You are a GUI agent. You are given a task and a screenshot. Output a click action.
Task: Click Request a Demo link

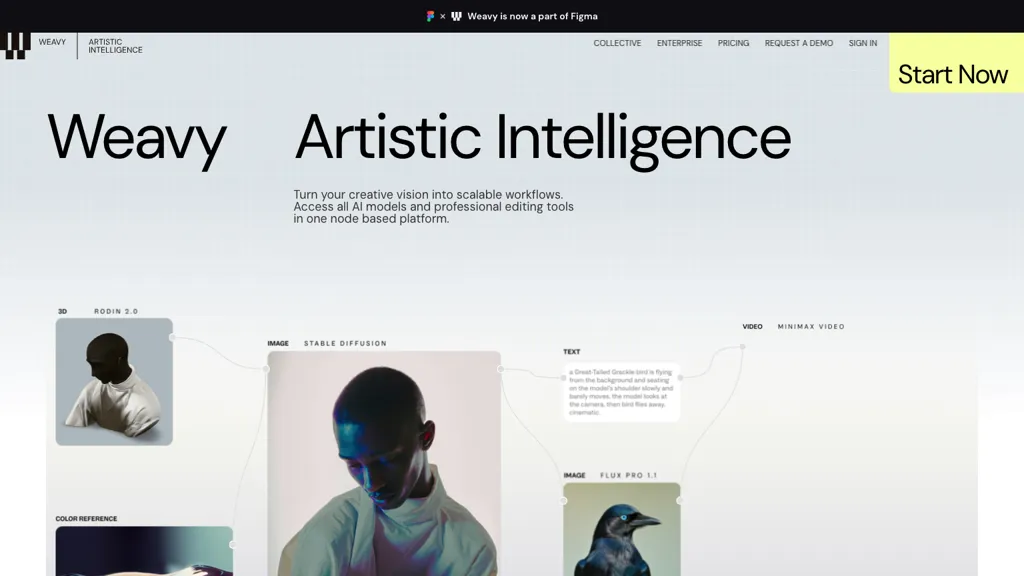click(x=799, y=43)
